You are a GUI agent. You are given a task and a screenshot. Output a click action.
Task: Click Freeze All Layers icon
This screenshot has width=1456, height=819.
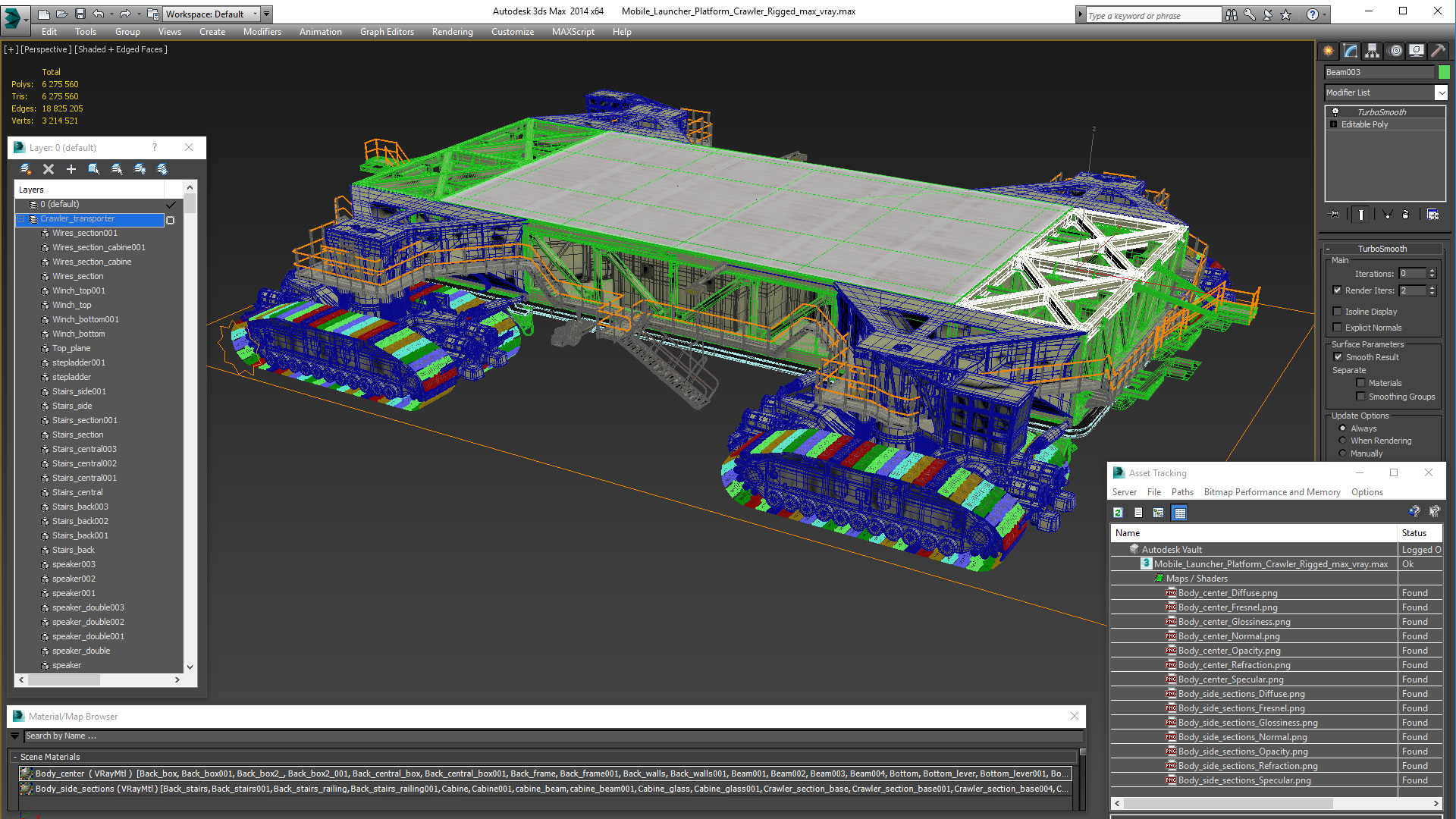point(162,169)
